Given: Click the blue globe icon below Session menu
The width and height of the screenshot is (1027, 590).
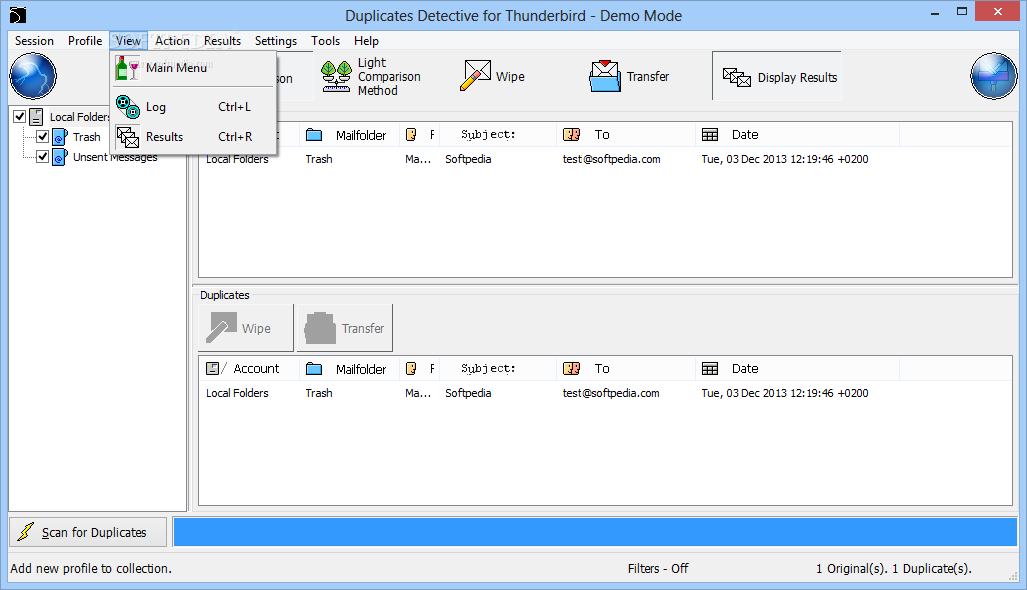Looking at the screenshot, I should (33, 76).
